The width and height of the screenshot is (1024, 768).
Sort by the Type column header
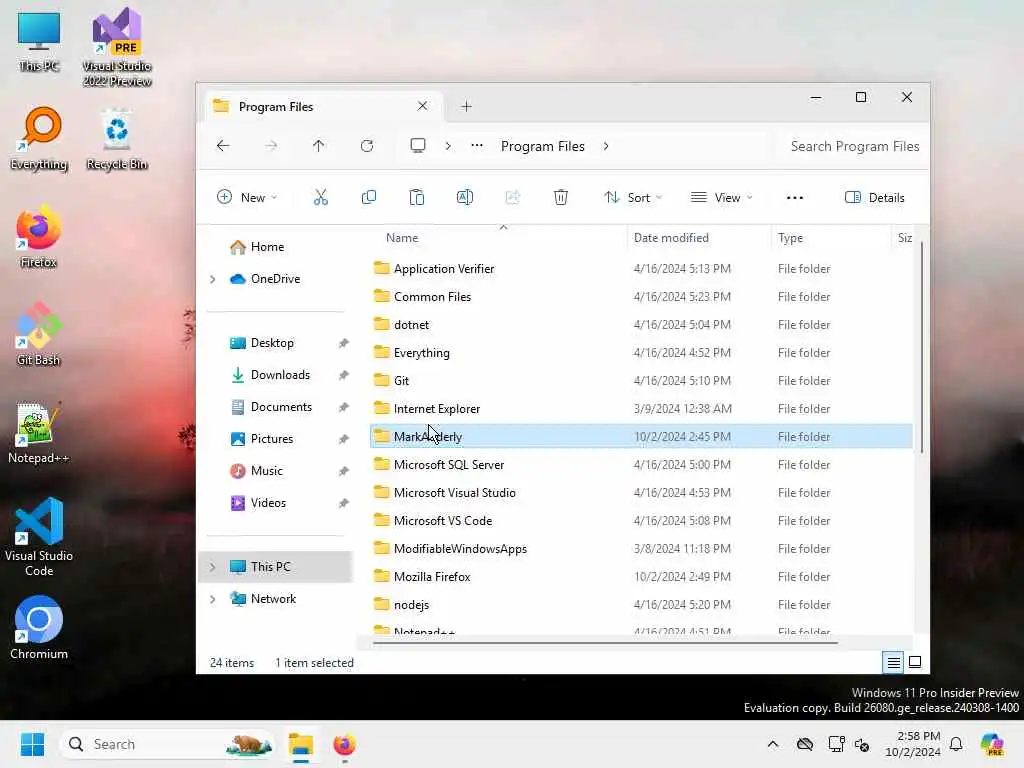831,238
